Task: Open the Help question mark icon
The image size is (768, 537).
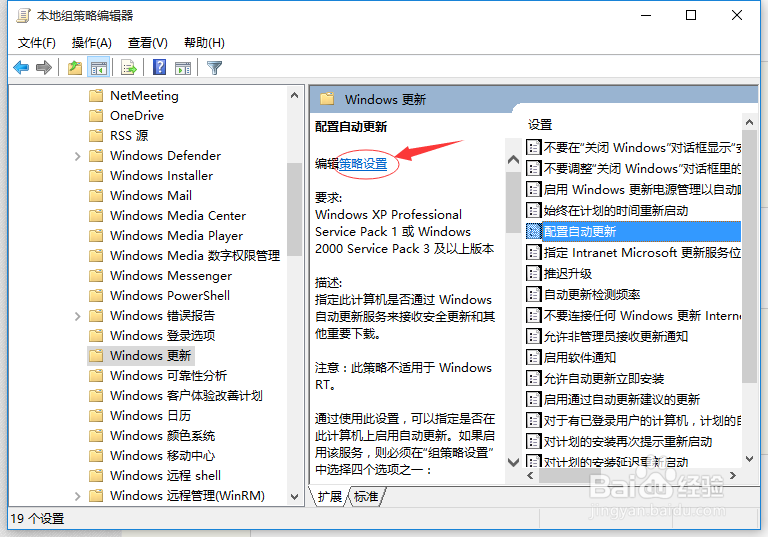Action: click(x=160, y=67)
